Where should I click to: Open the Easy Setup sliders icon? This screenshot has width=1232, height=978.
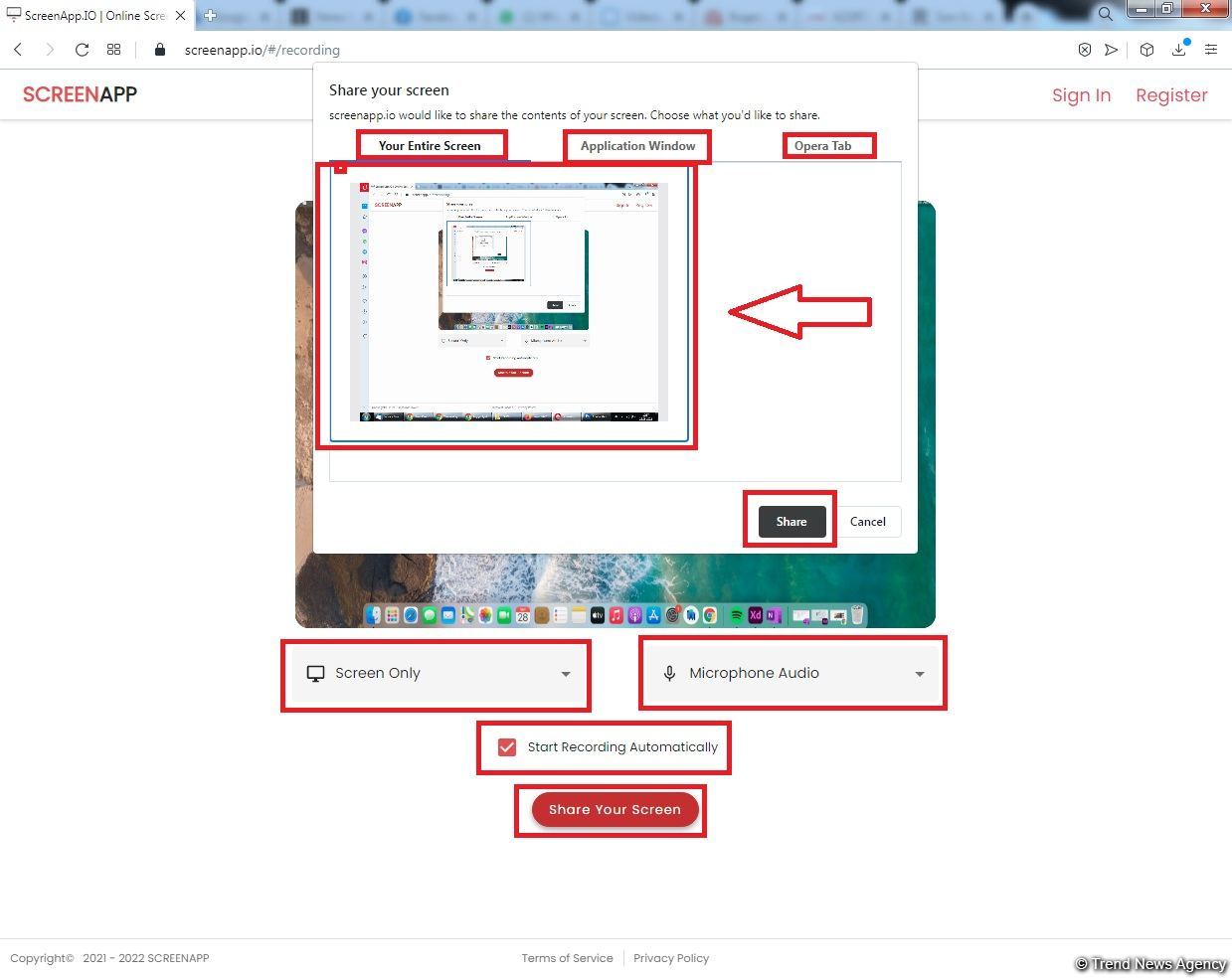pyautogui.click(x=1211, y=50)
